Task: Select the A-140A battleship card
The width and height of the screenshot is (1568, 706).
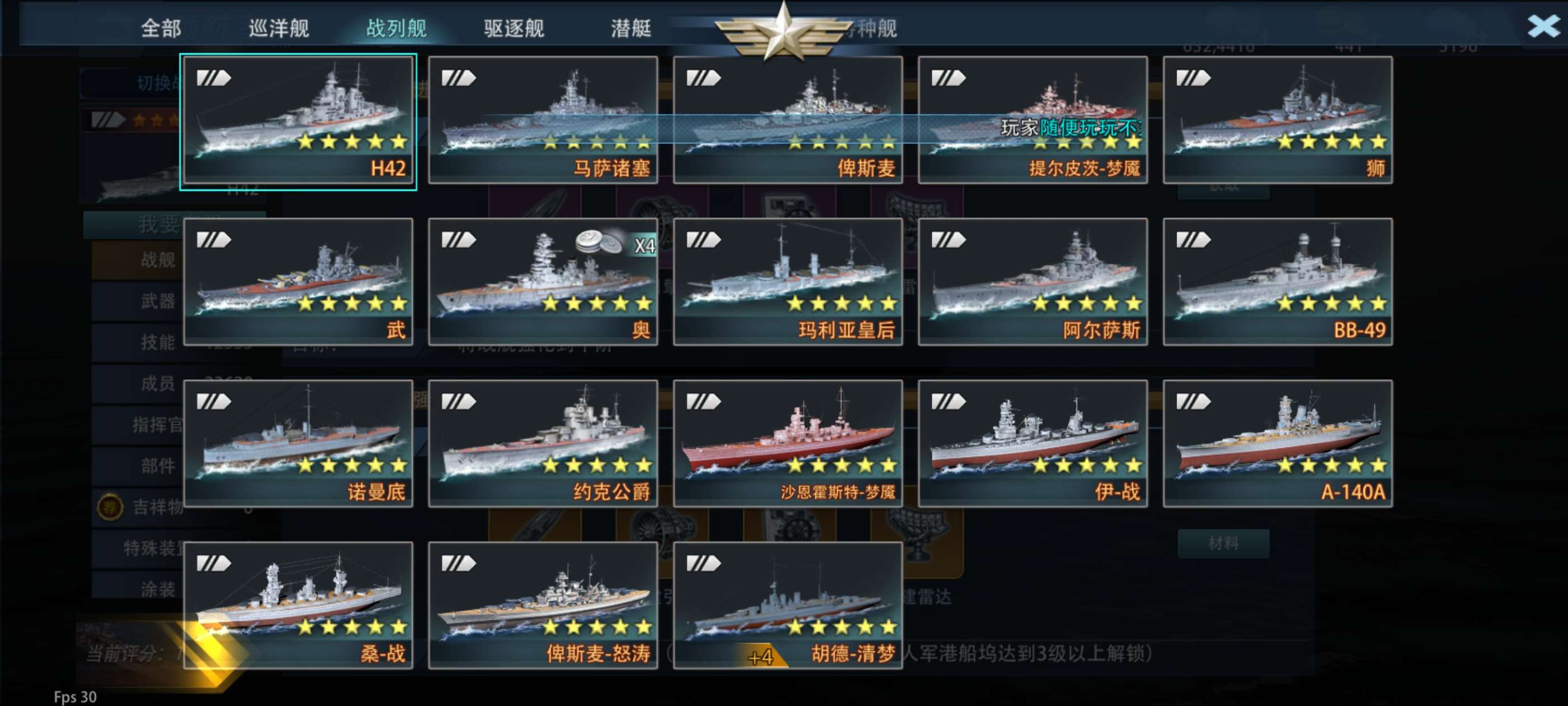Action: tap(1278, 443)
